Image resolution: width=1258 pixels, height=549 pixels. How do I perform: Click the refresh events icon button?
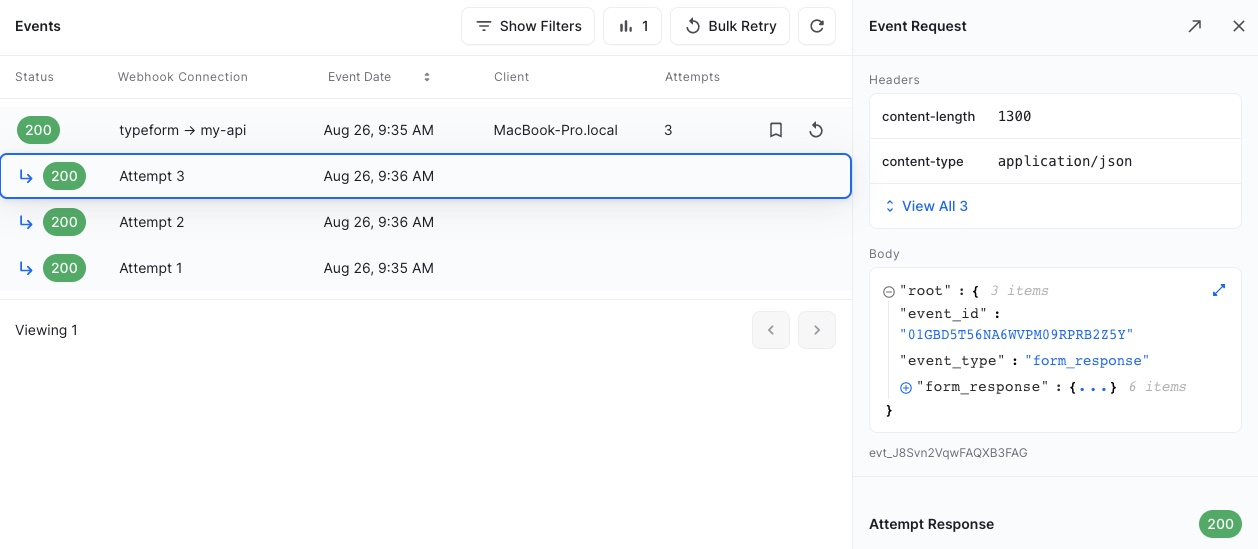click(x=817, y=27)
